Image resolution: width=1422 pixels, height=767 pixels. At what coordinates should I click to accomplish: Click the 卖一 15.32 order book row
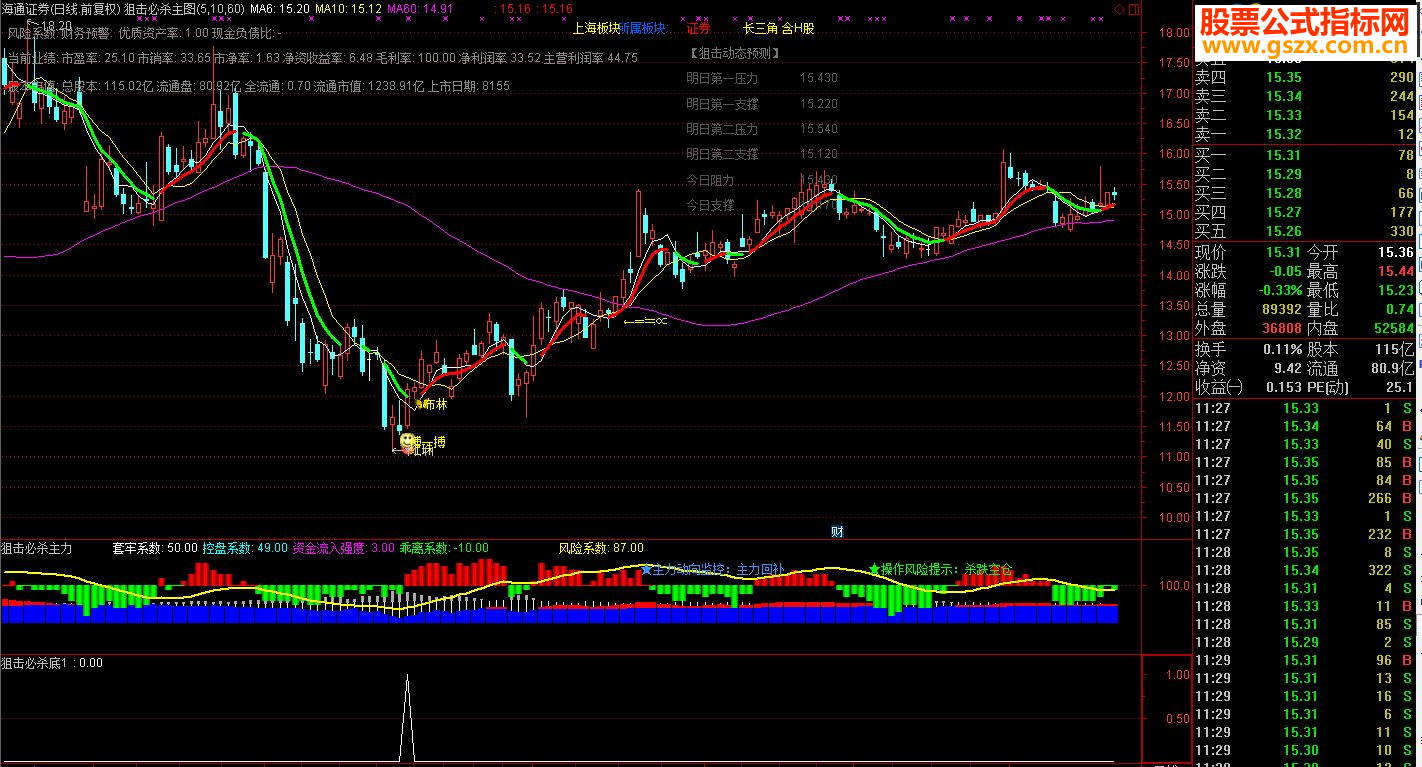coord(1306,134)
